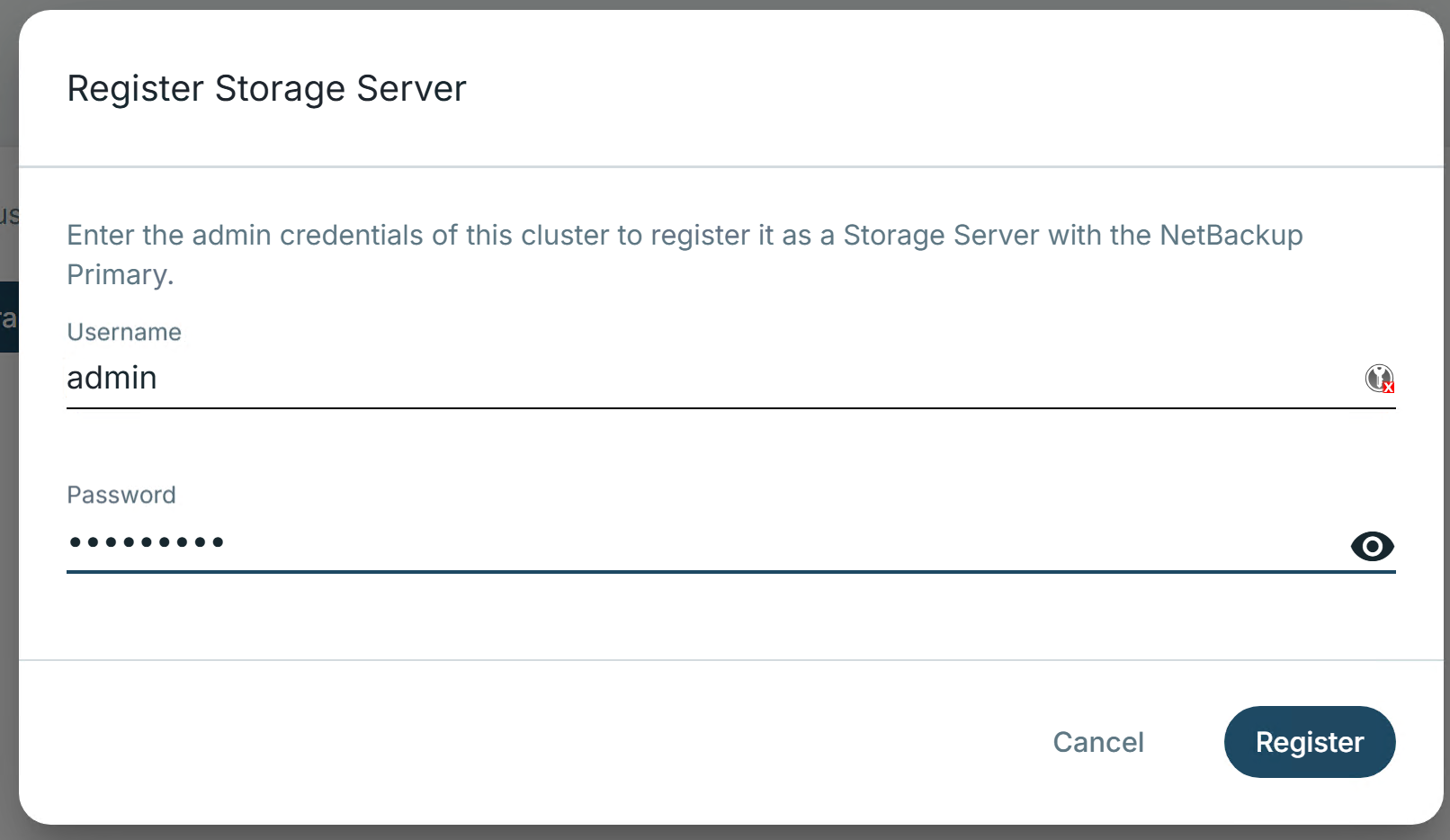
Task: Click the empty dialog footer left of Cancel
Action: (x=540, y=742)
